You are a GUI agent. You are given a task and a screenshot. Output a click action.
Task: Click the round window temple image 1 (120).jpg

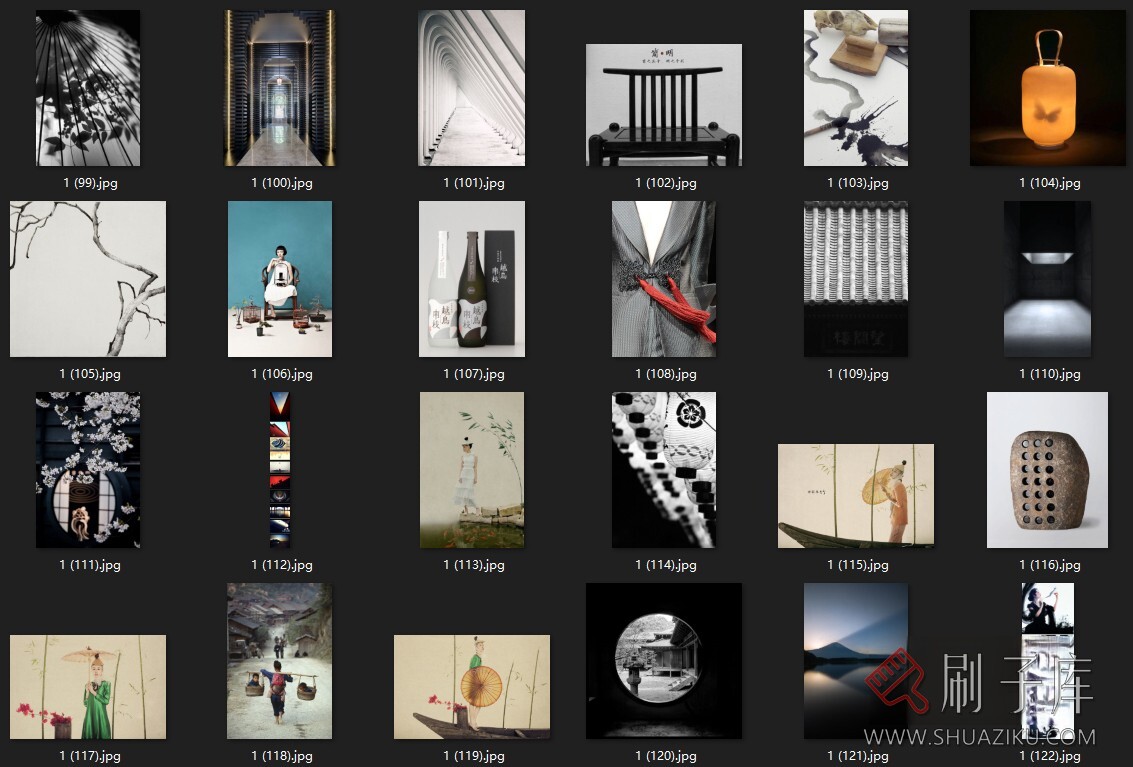(x=664, y=661)
